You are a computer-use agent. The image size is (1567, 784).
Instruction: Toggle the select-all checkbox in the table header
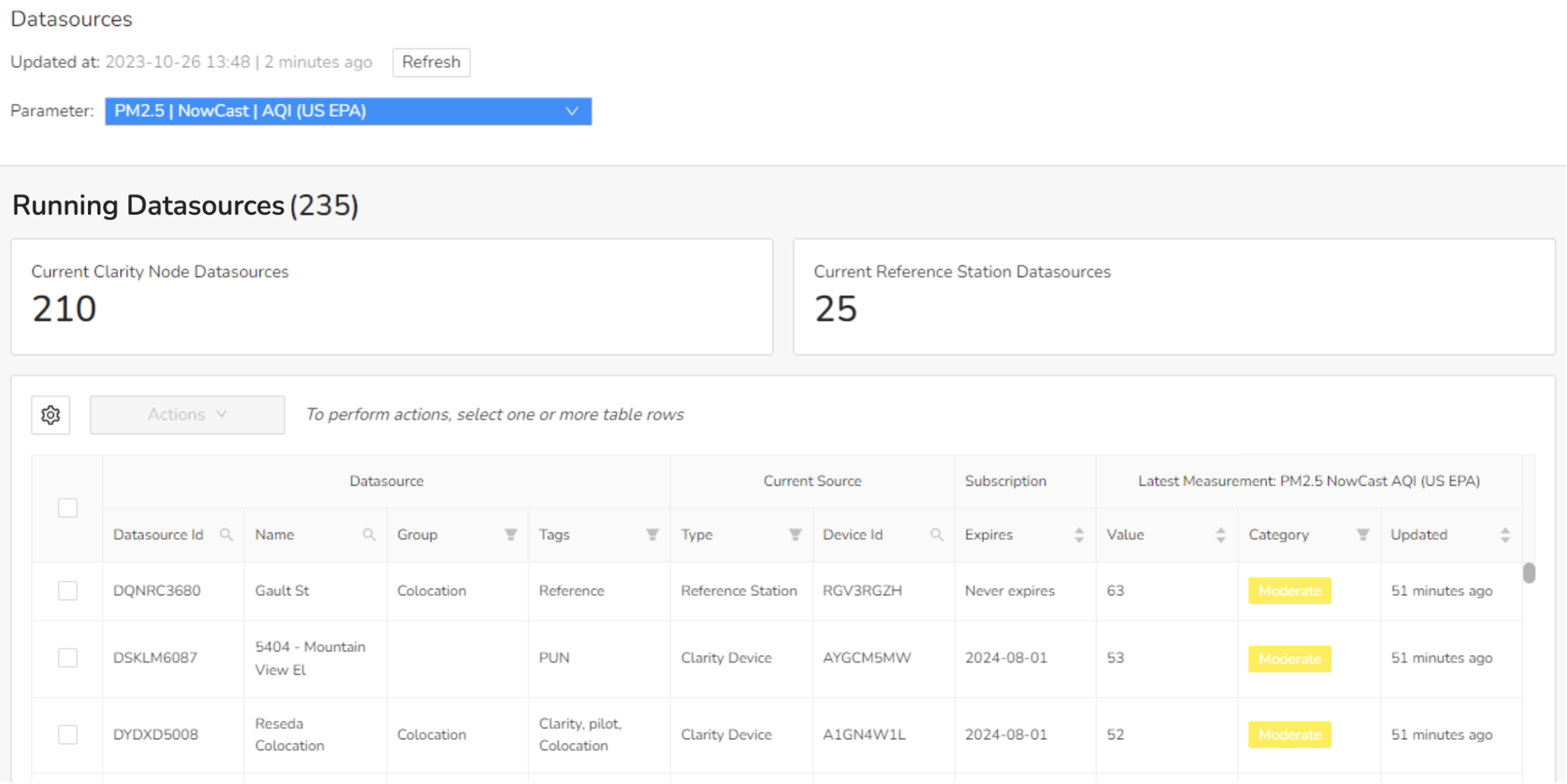tap(68, 507)
